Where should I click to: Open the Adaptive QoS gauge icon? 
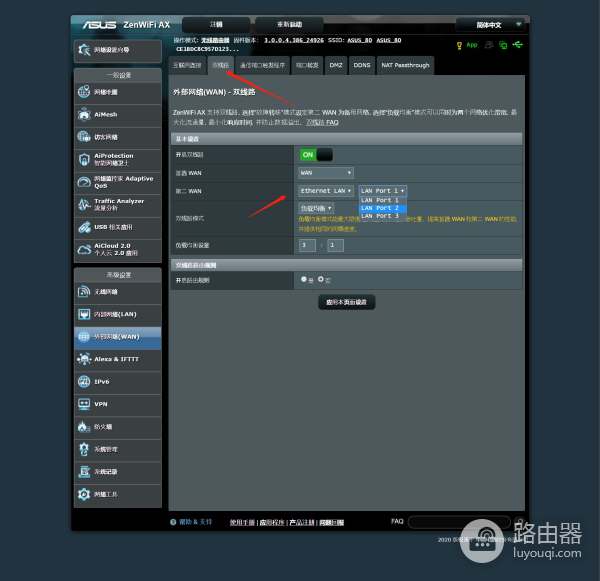click(84, 182)
